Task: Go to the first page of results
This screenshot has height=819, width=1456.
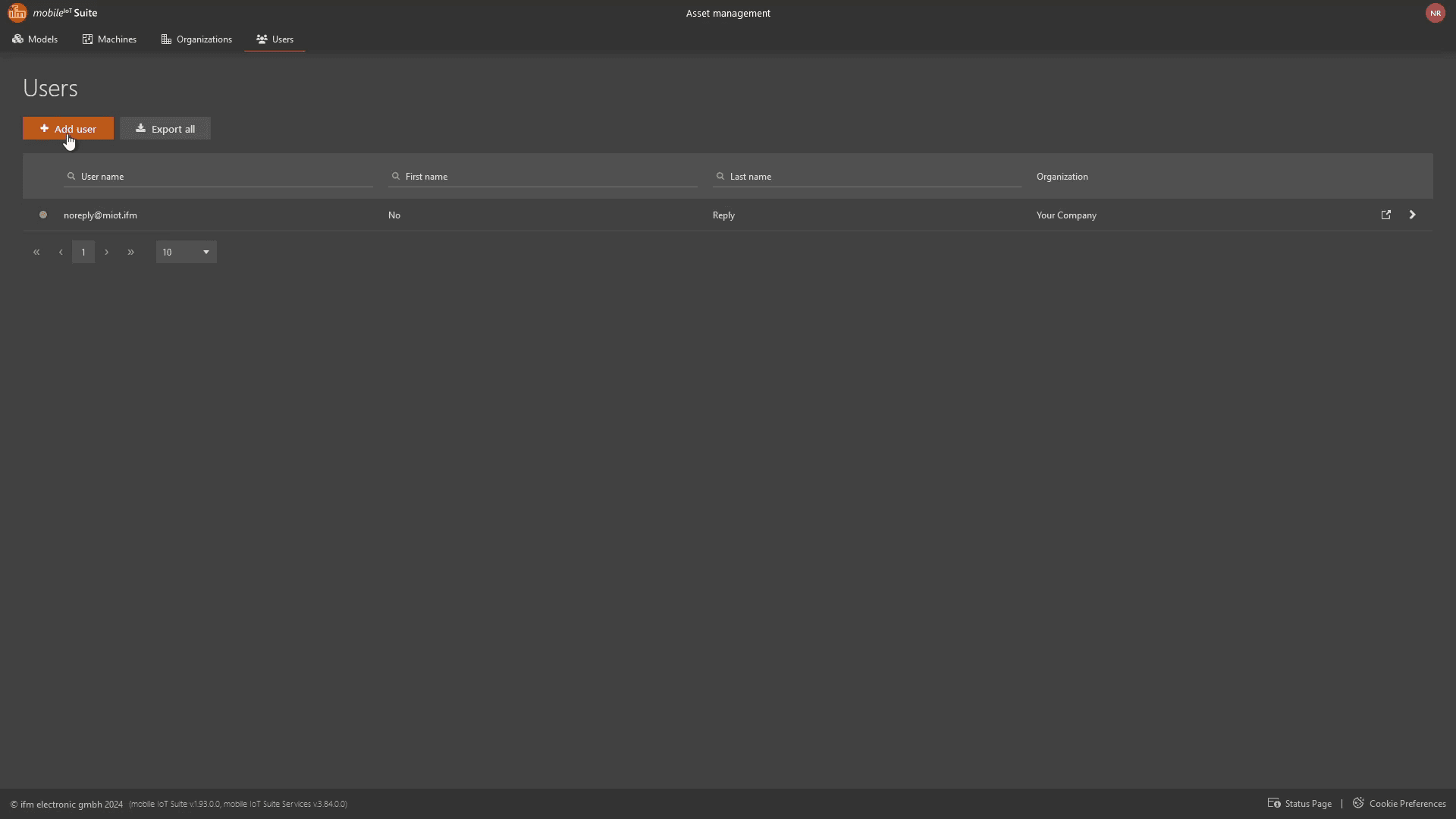Action: (x=36, y=253)
